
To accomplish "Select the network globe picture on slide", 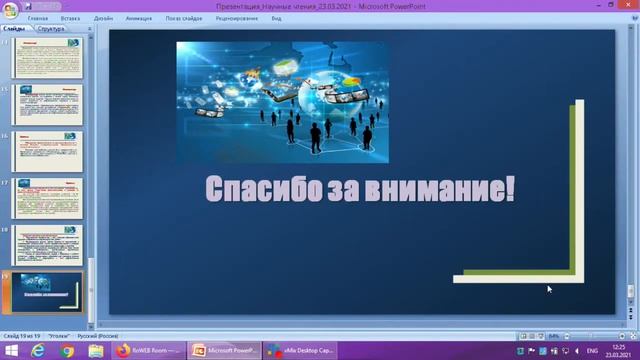I will pyautogui.click(x=282, y=102).
